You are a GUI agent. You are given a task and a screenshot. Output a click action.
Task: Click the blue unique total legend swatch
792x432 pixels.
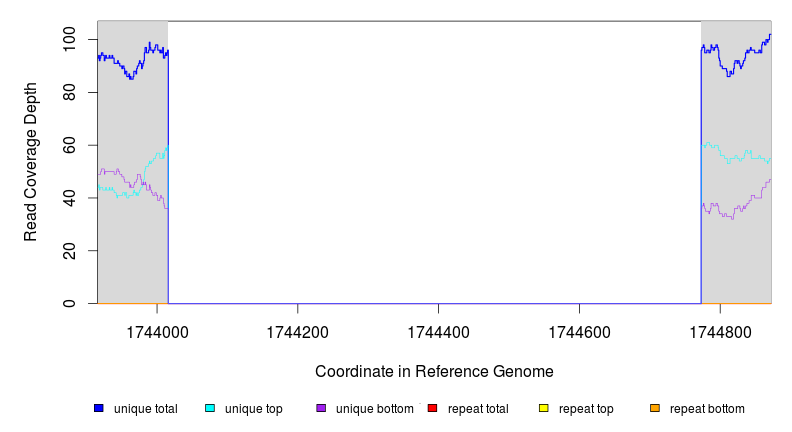point(99,408)
